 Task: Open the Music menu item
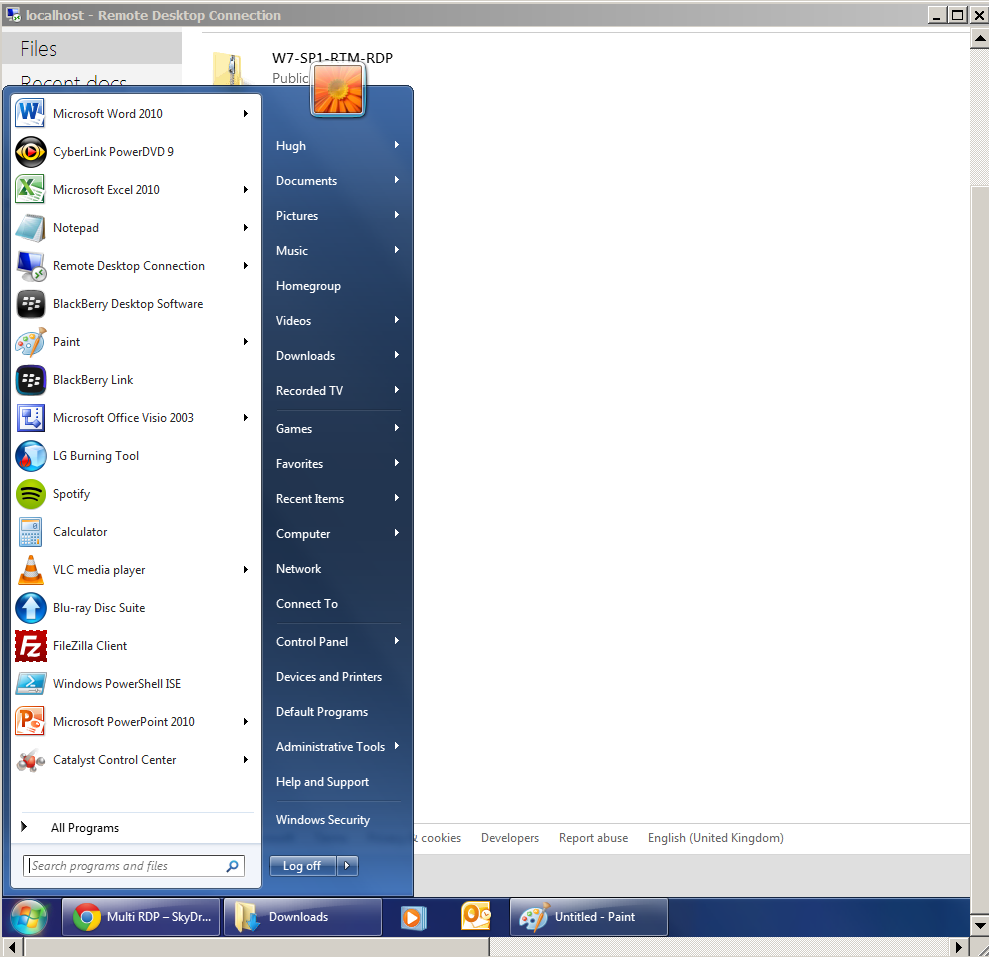pyautogui.click(x=338, y=250)
